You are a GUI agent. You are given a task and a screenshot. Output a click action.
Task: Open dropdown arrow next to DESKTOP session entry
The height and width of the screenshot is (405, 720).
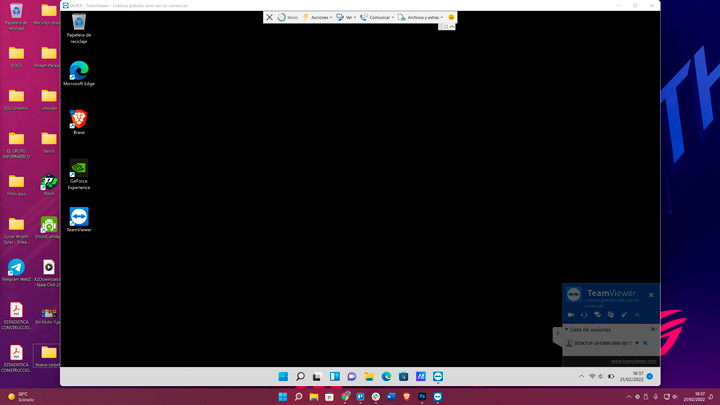point(637,343)
